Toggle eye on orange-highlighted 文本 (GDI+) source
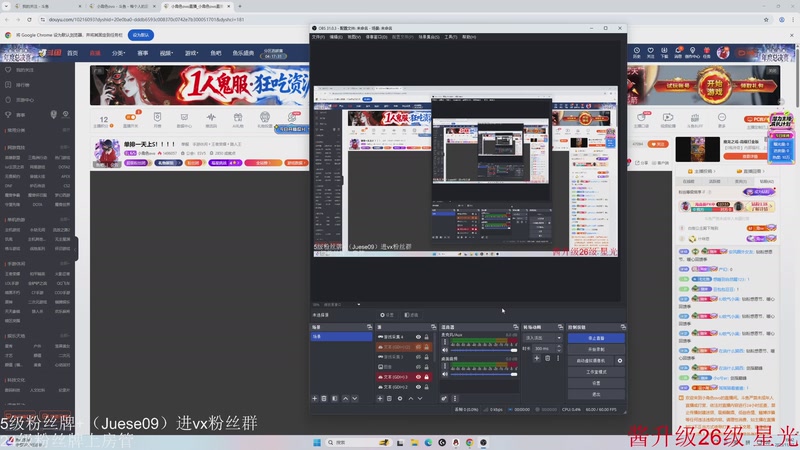This screenshot has width=800, height=450. (x=418, y=347)
